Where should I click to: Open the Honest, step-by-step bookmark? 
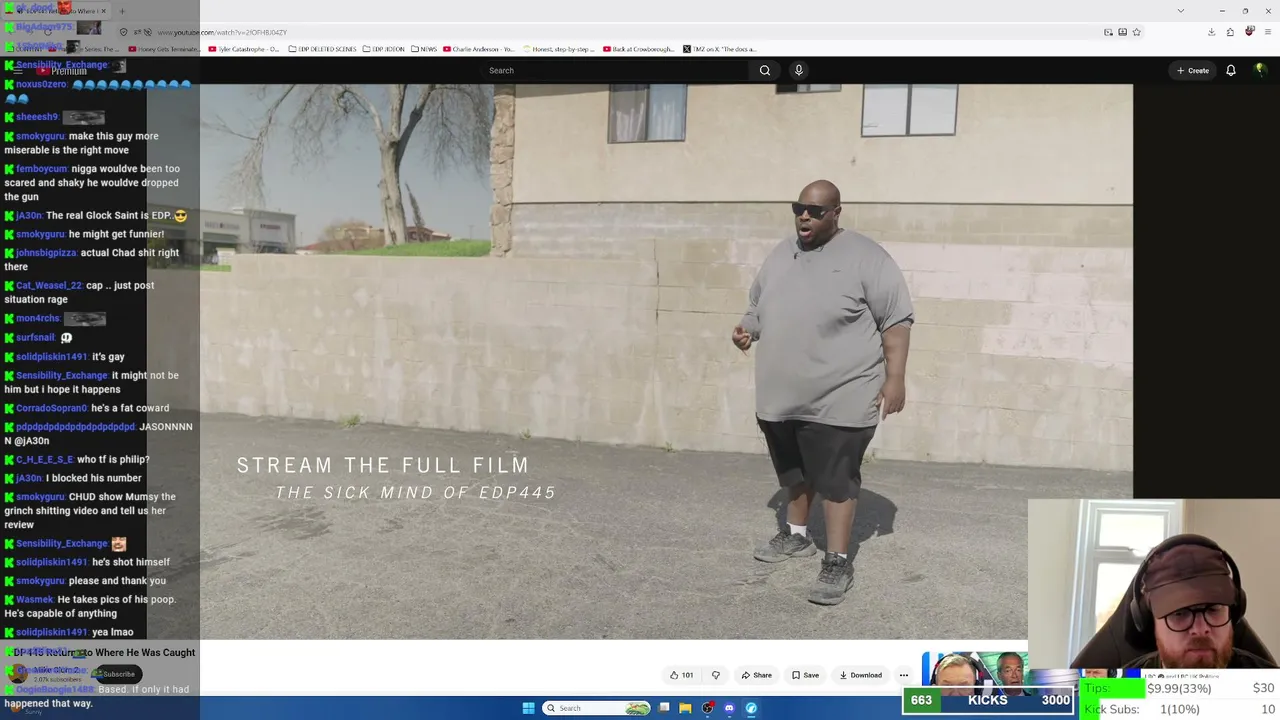click(x=559, y=49)
